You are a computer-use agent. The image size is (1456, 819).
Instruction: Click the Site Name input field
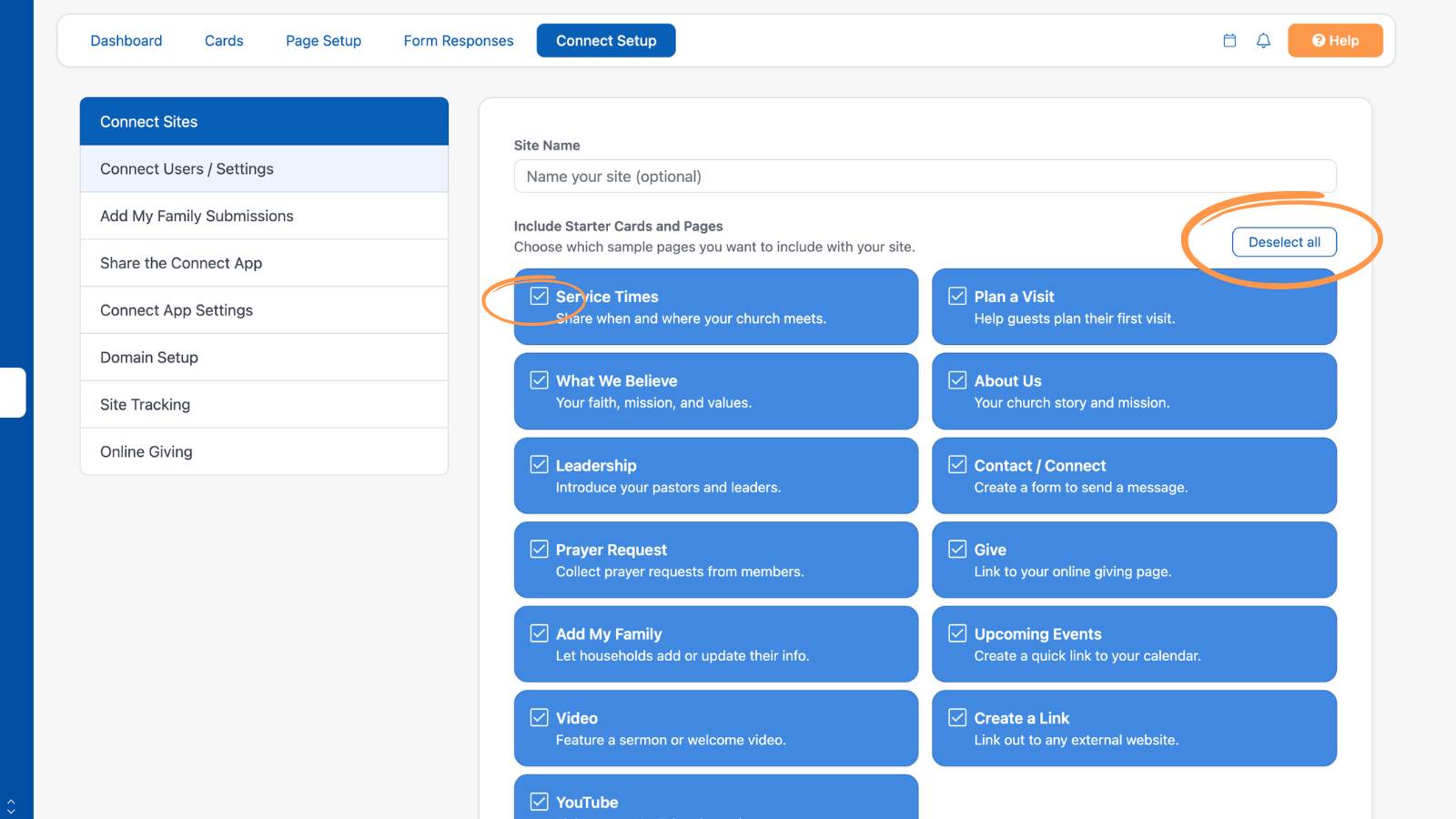(925, 177)
